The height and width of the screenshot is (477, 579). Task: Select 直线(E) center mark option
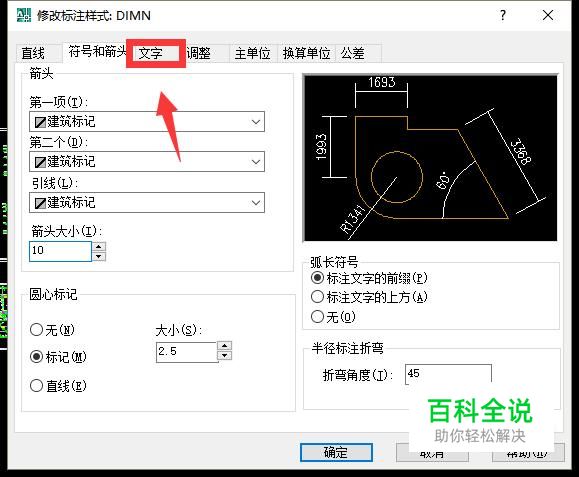58,386
